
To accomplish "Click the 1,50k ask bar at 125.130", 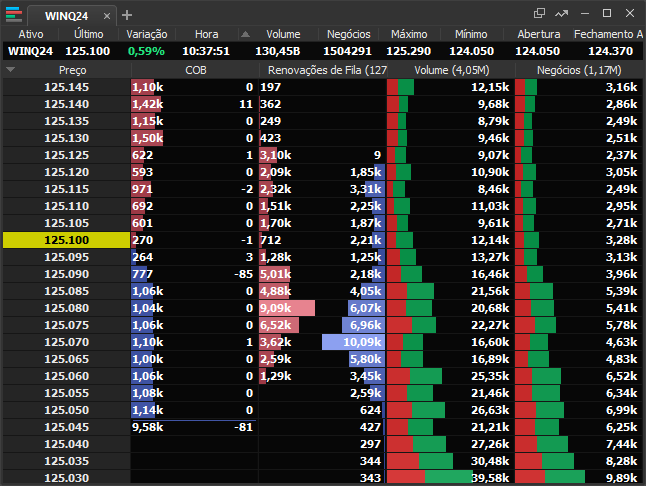I will [x=147, y=138].
